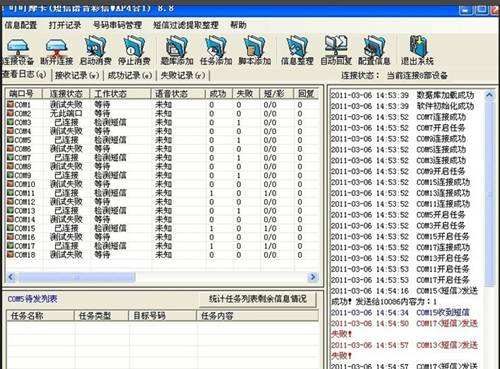Screen dimensions: 500x369
Task: Click the 工作状态 column header
Action: pyautogui.click(x=120, y=94)
